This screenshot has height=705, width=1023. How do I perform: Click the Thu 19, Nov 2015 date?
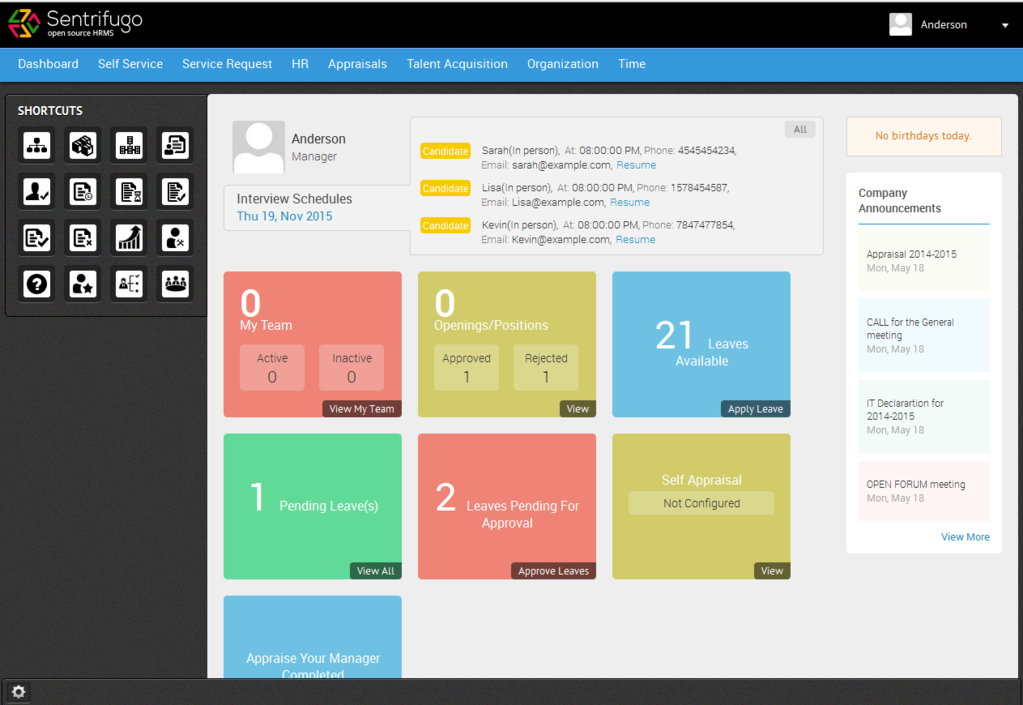coord(284,216)
